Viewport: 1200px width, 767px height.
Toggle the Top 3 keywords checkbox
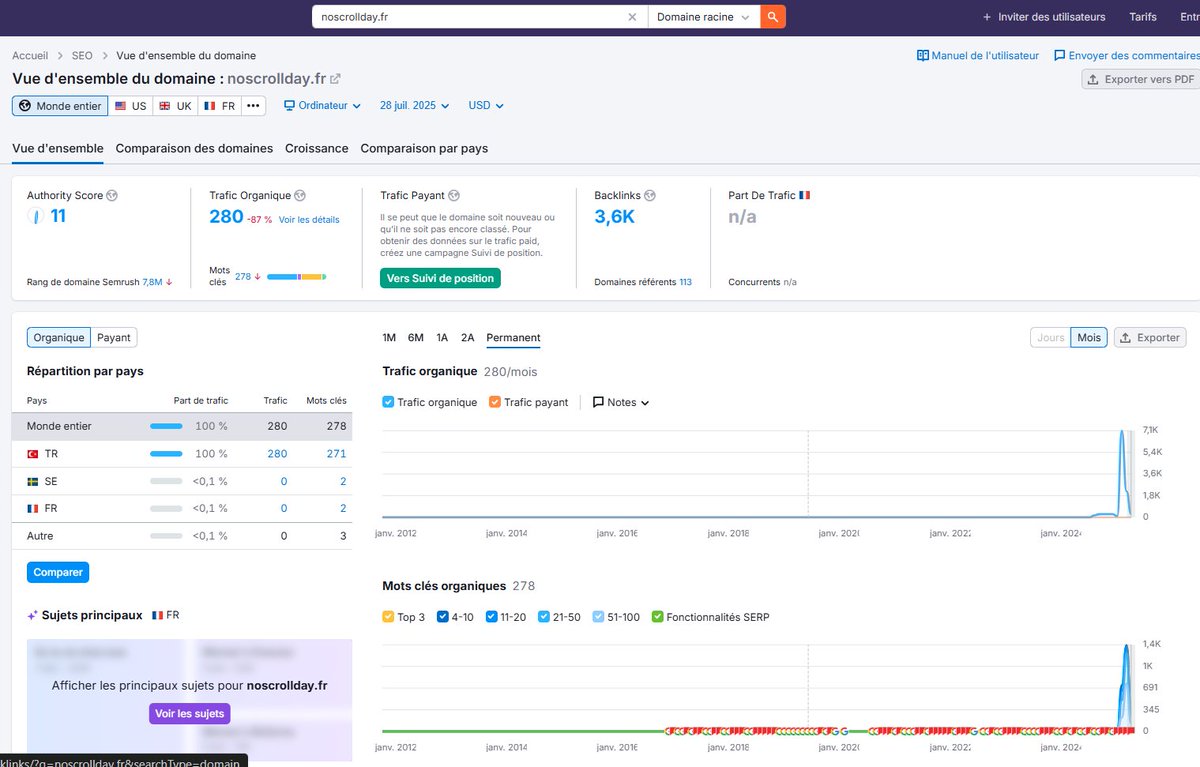(388, 617)
